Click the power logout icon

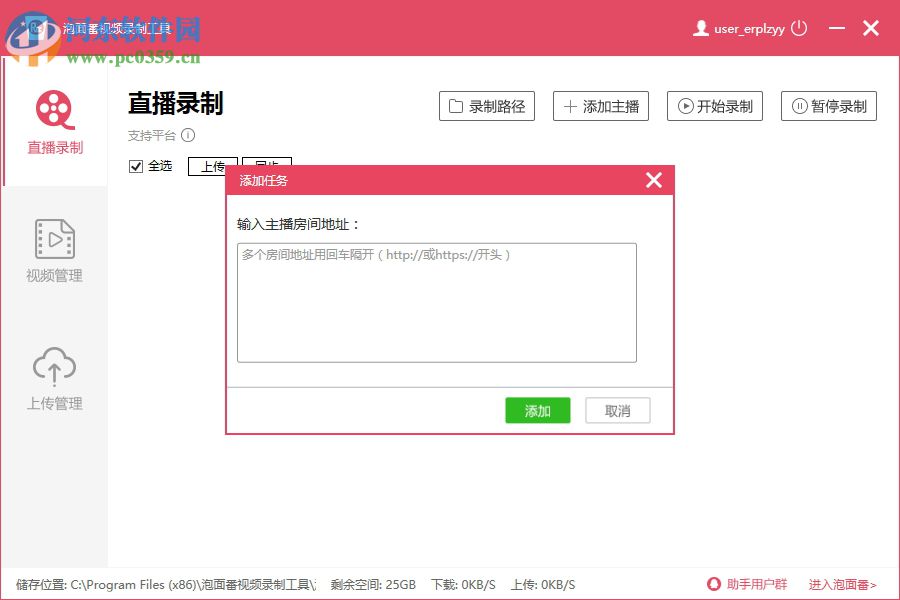(800, 28)
